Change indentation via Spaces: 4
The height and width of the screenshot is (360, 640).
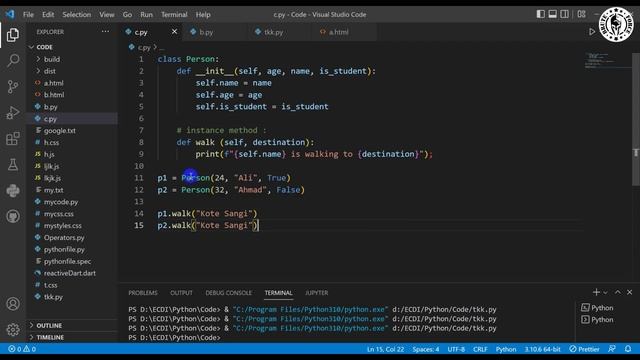point(426,349)
